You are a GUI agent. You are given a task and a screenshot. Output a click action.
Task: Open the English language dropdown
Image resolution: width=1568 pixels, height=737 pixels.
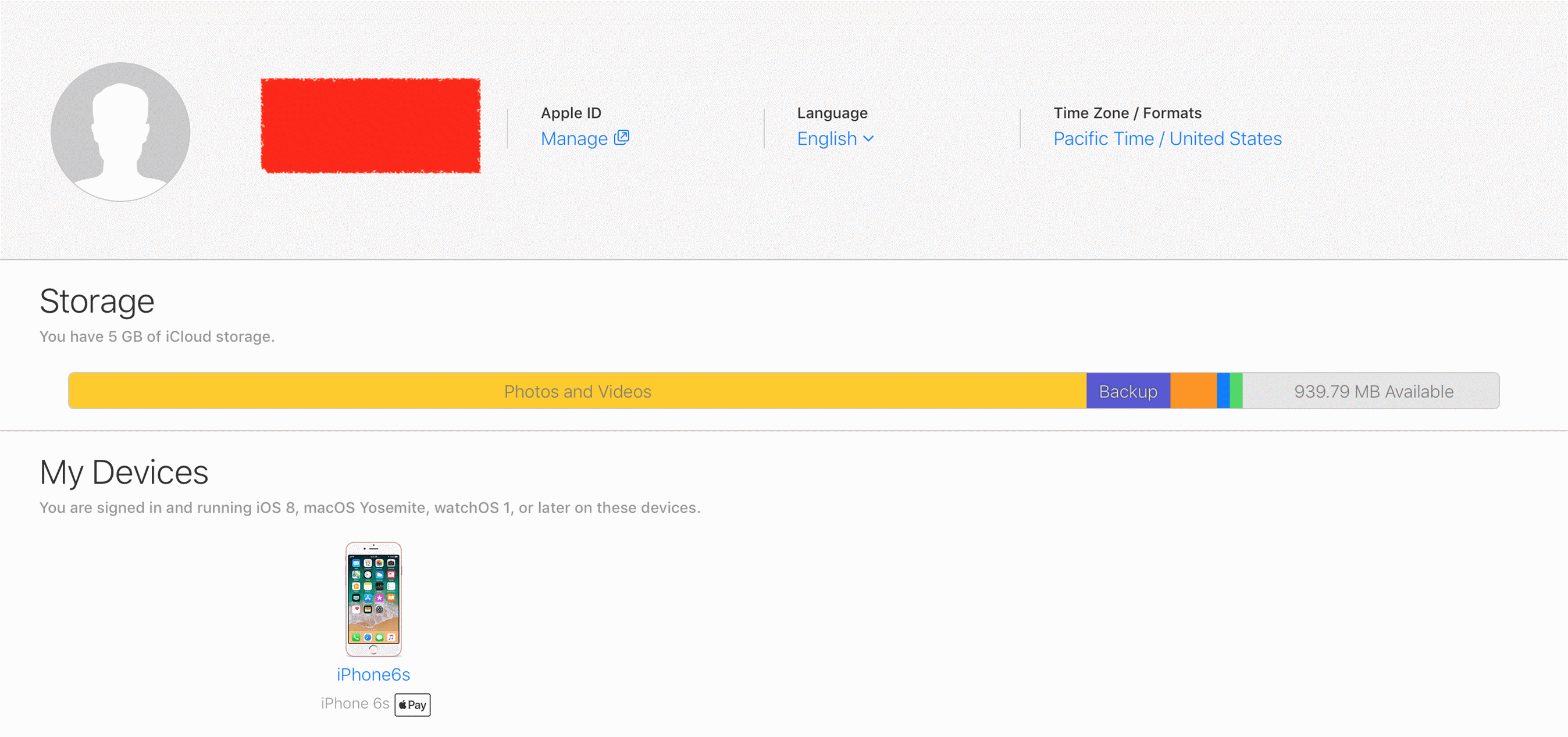(x=836, y=139)
